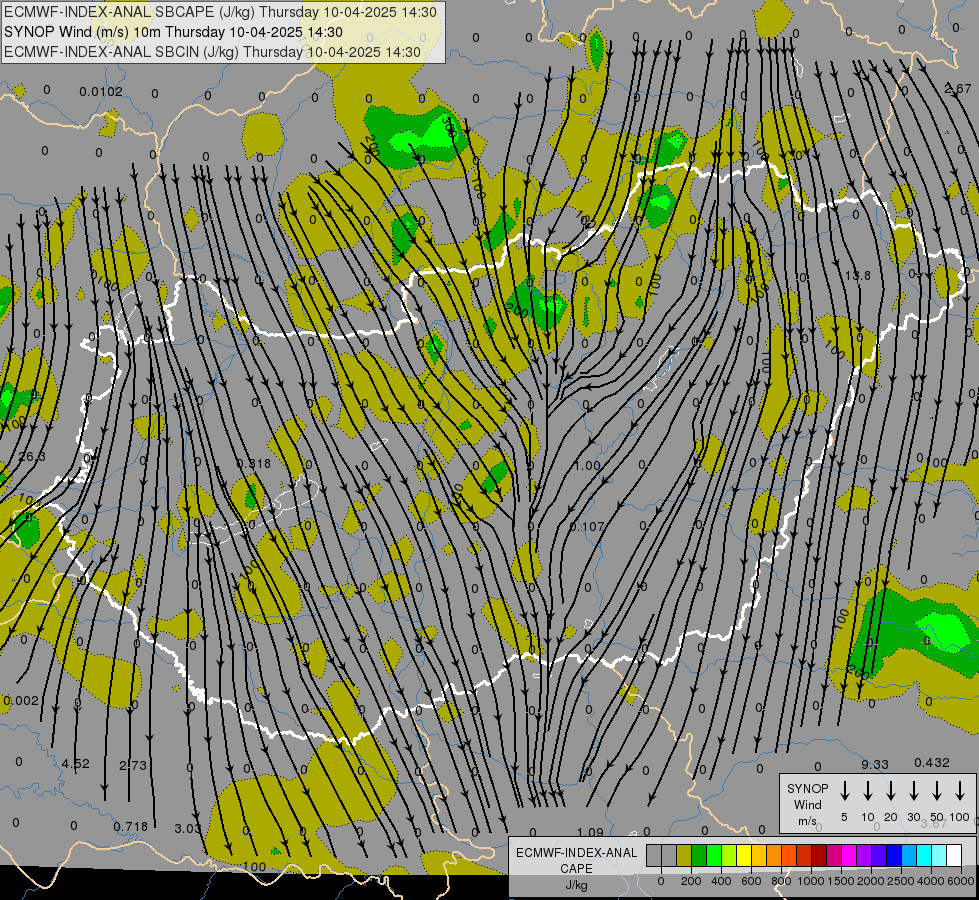Click the map value 0.107
This screenshot has width=979, height=900.
point(587,527)
